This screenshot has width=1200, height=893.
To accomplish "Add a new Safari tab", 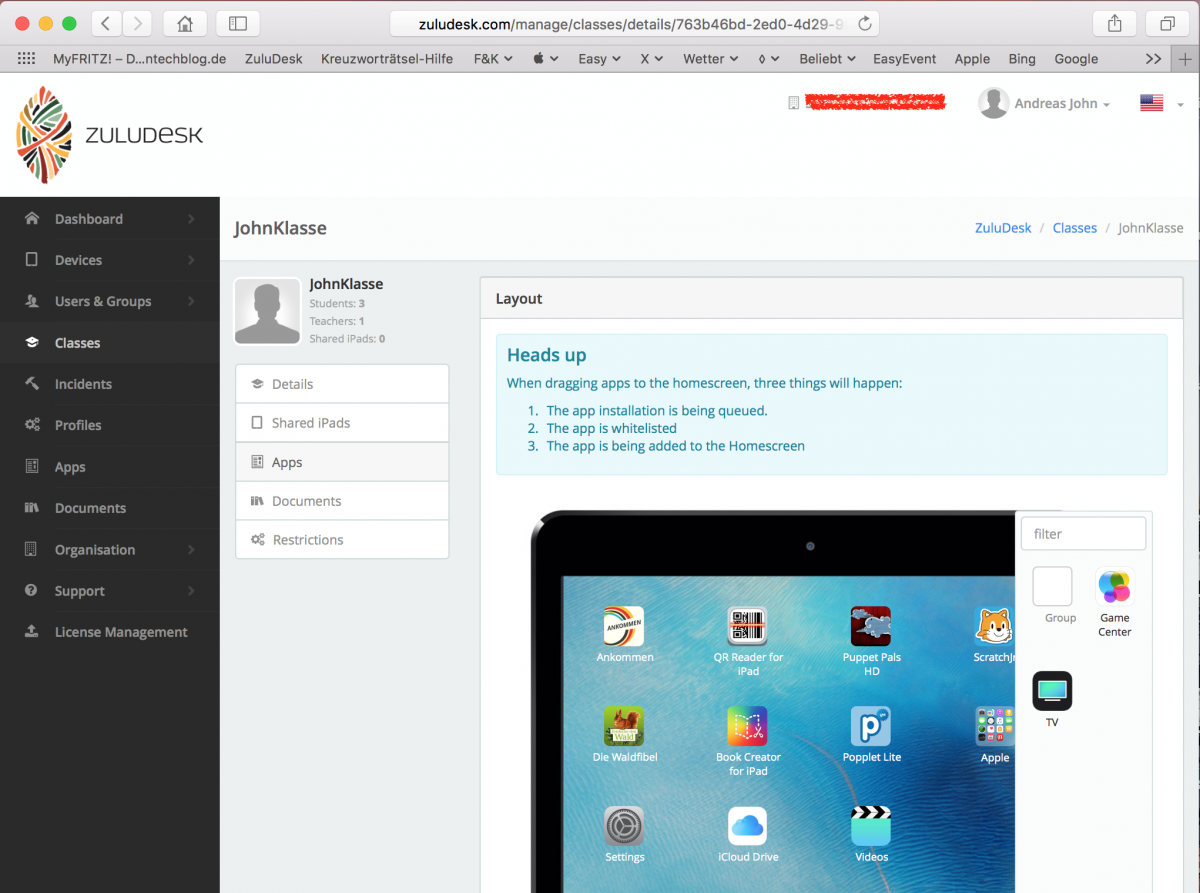I will point(1185,59).
